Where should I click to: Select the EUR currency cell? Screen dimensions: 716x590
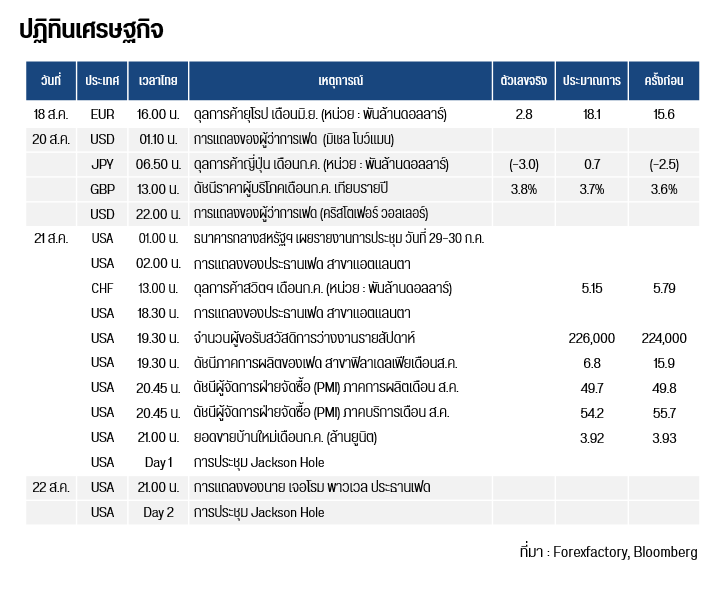[x=102, y=114]
